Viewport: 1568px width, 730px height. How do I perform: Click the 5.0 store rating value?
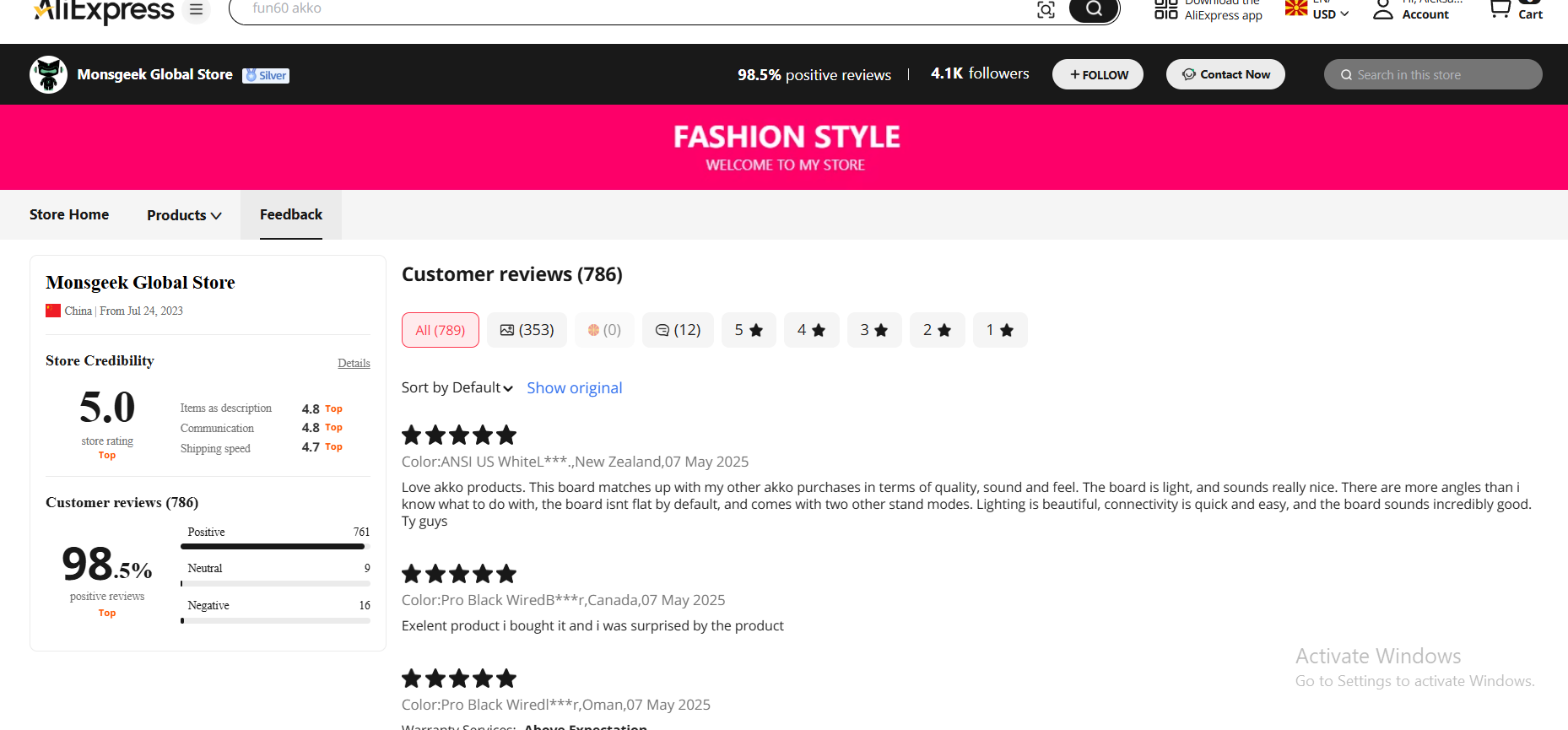click(x=107, y=408)
